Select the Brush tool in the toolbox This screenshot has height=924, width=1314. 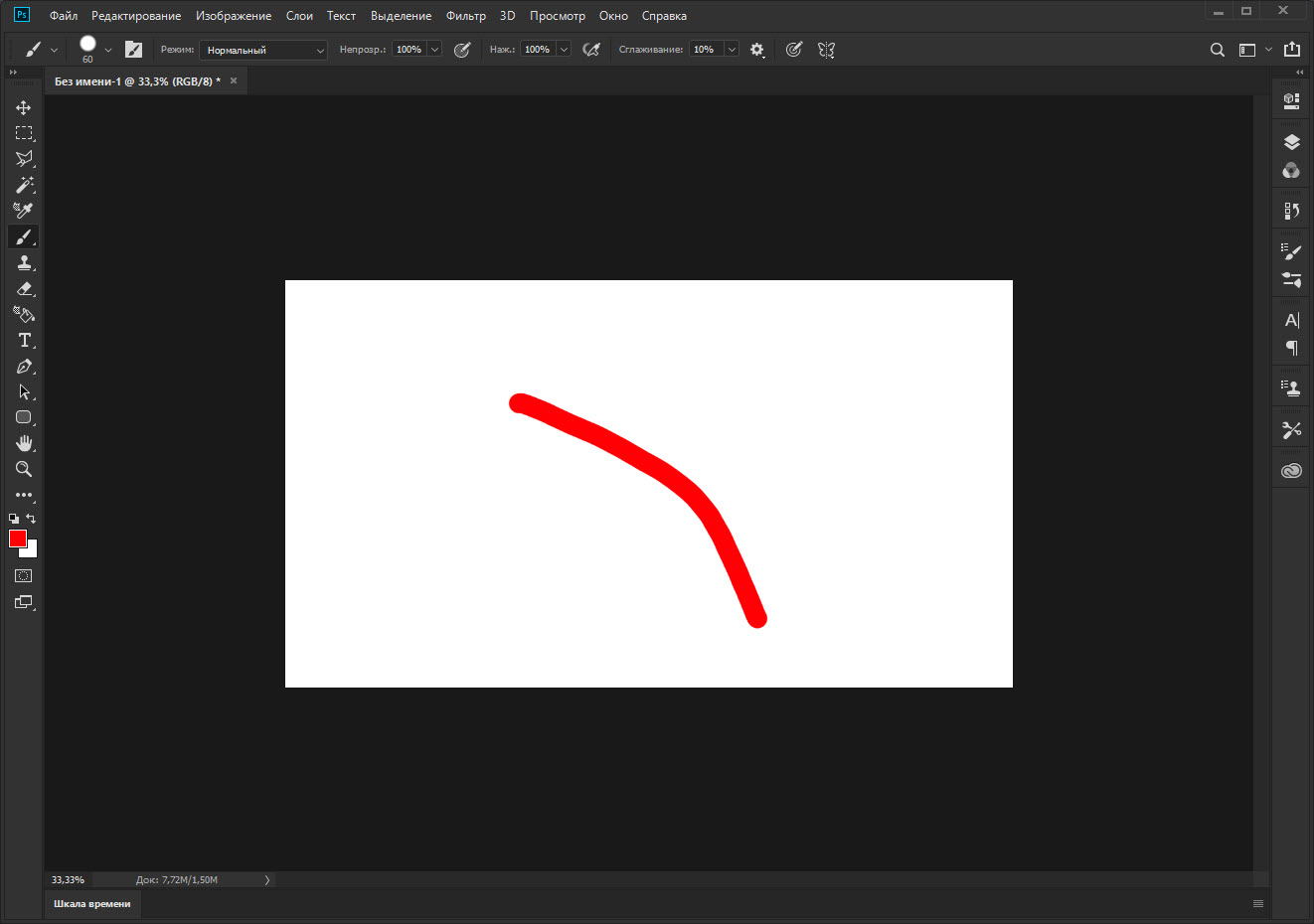[x=24, y=236]
